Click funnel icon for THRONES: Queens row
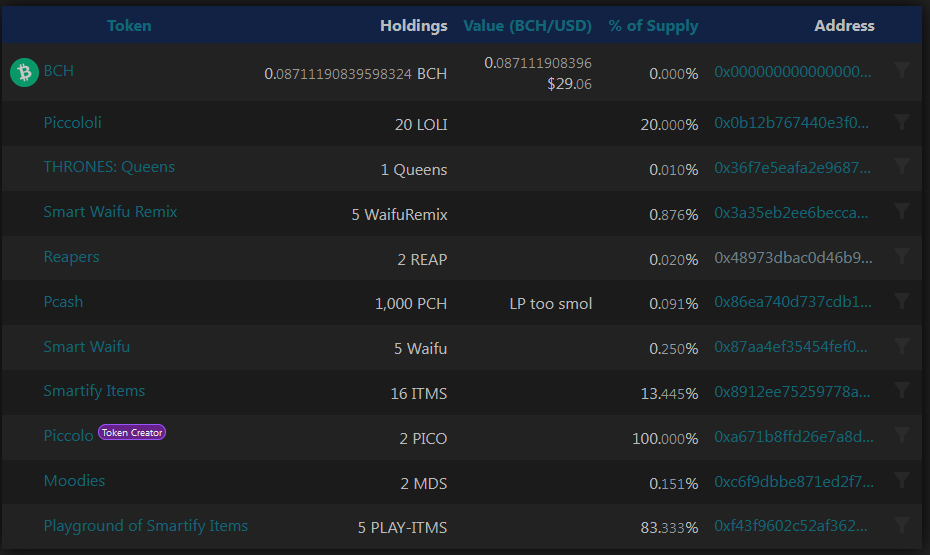Viewport: 930px width, 555px height. [902, 166]
